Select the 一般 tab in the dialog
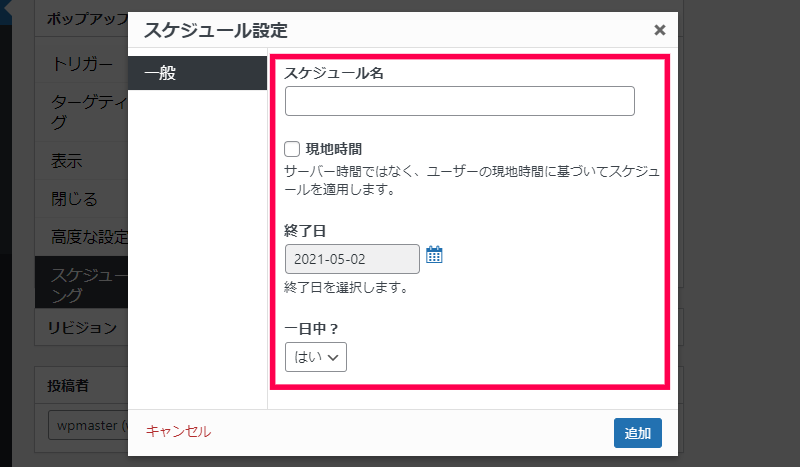The width and height of the screenshot is (800, 467). (197, 73)
